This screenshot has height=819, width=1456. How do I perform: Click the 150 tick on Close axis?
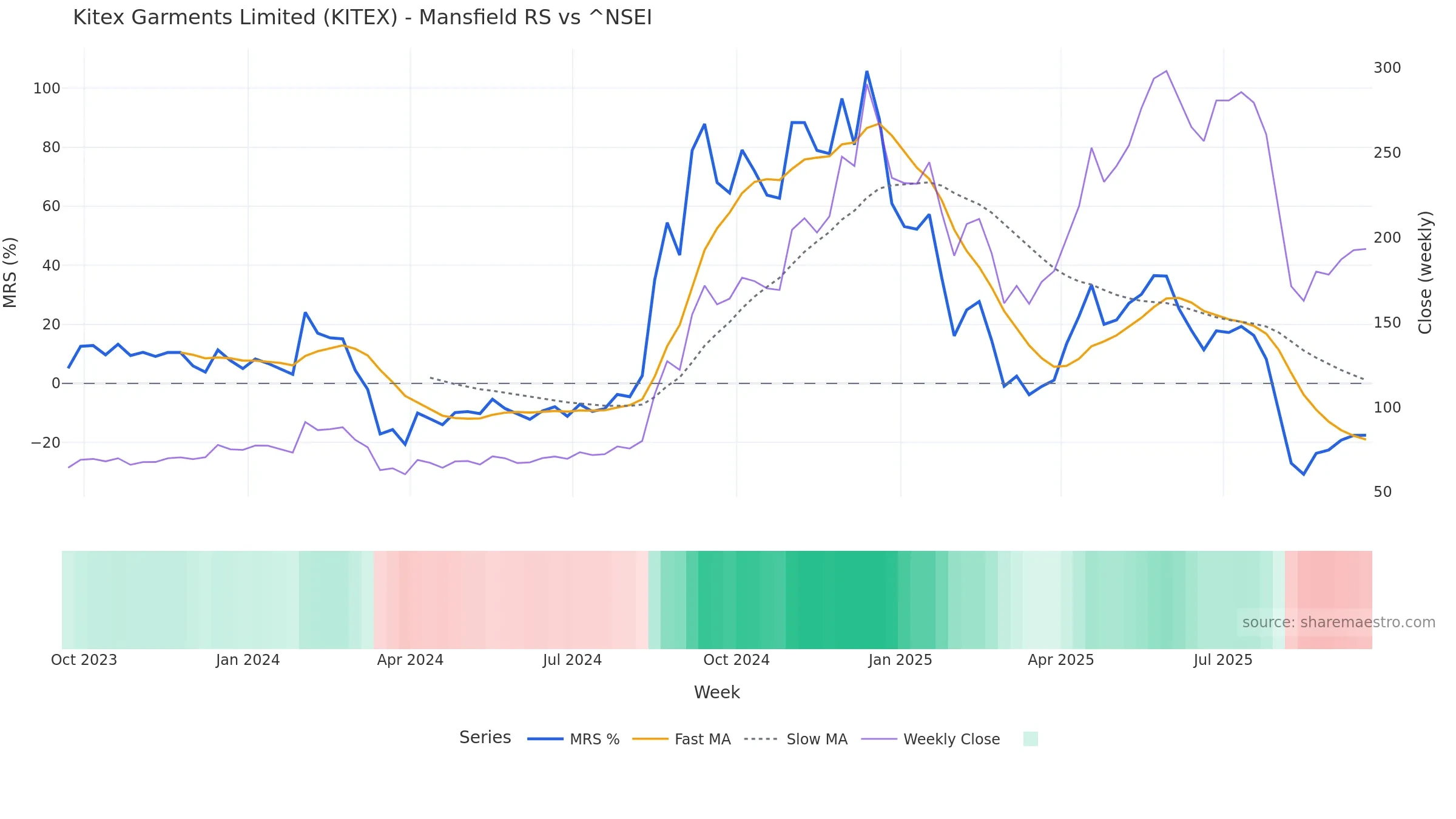point(1387,322)
